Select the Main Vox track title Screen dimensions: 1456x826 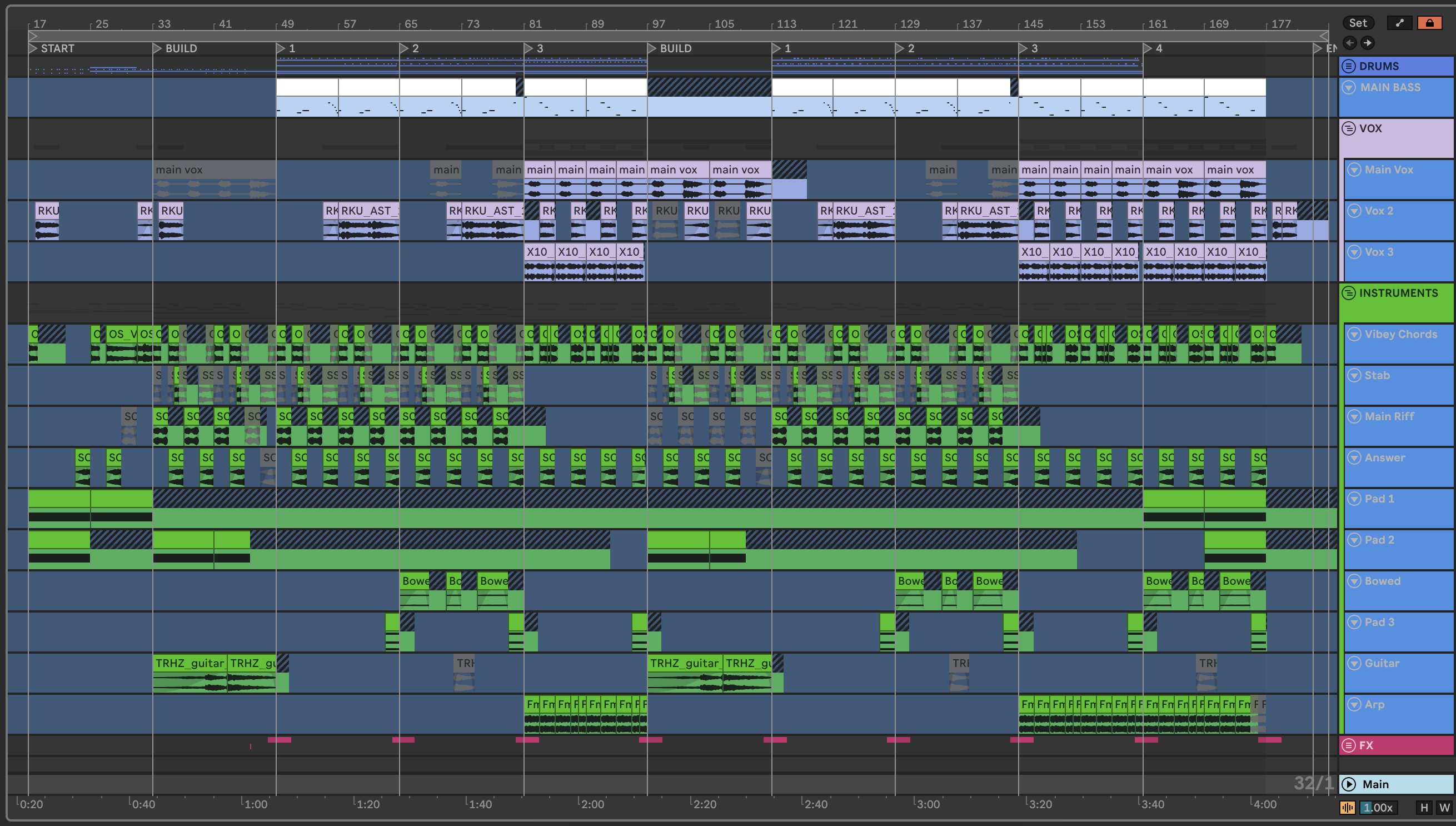(x=1389, y=170)
